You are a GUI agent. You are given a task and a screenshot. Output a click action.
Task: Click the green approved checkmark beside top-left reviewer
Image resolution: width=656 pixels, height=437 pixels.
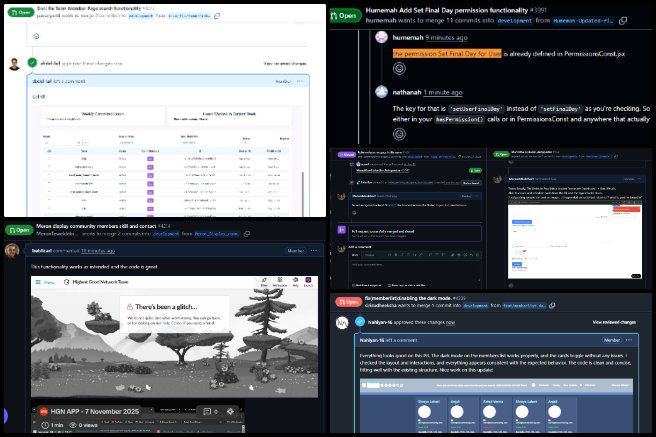click(32, 63)
